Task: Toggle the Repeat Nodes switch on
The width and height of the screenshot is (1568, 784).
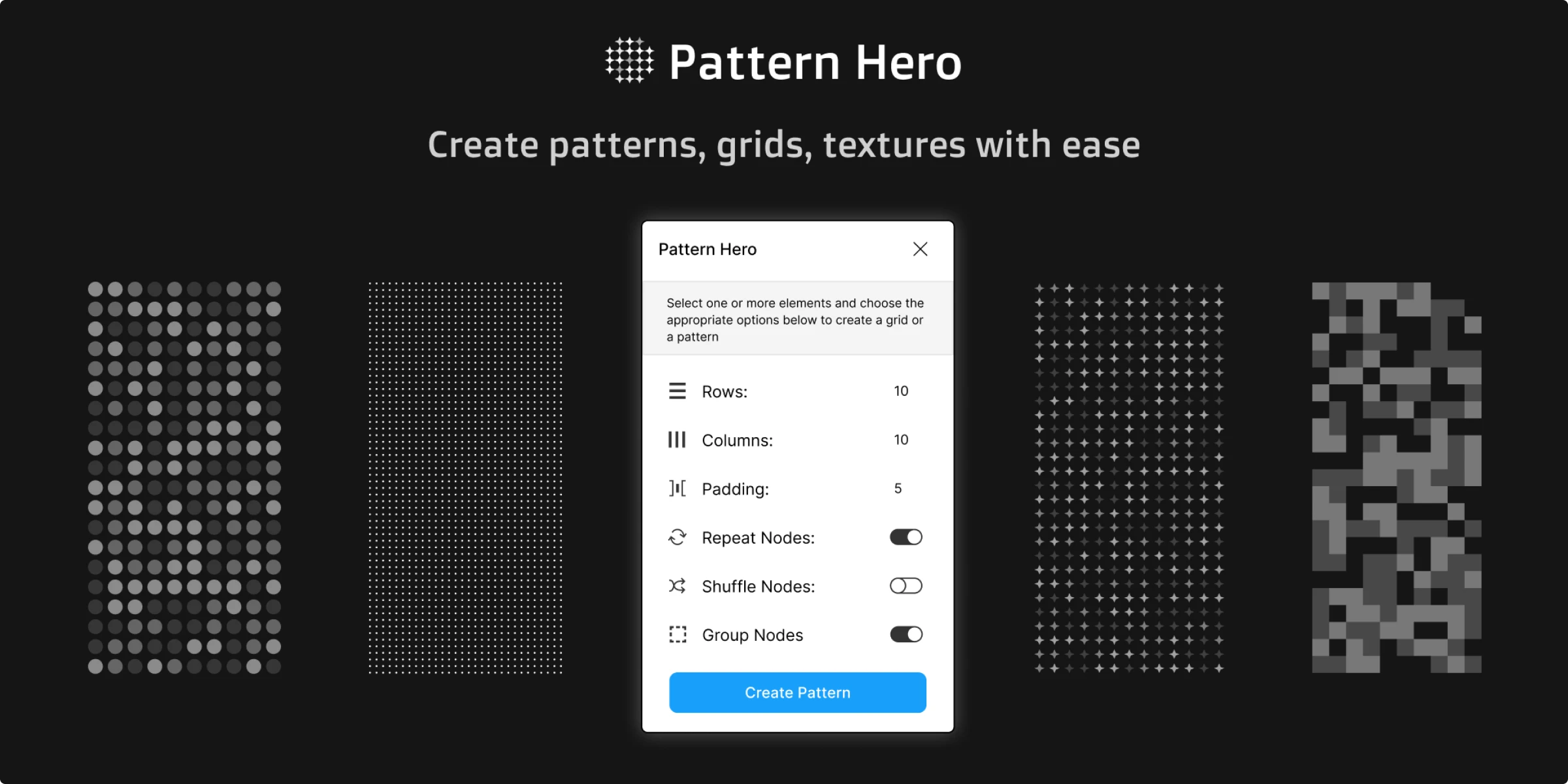Action: click(x=905, y=537)
